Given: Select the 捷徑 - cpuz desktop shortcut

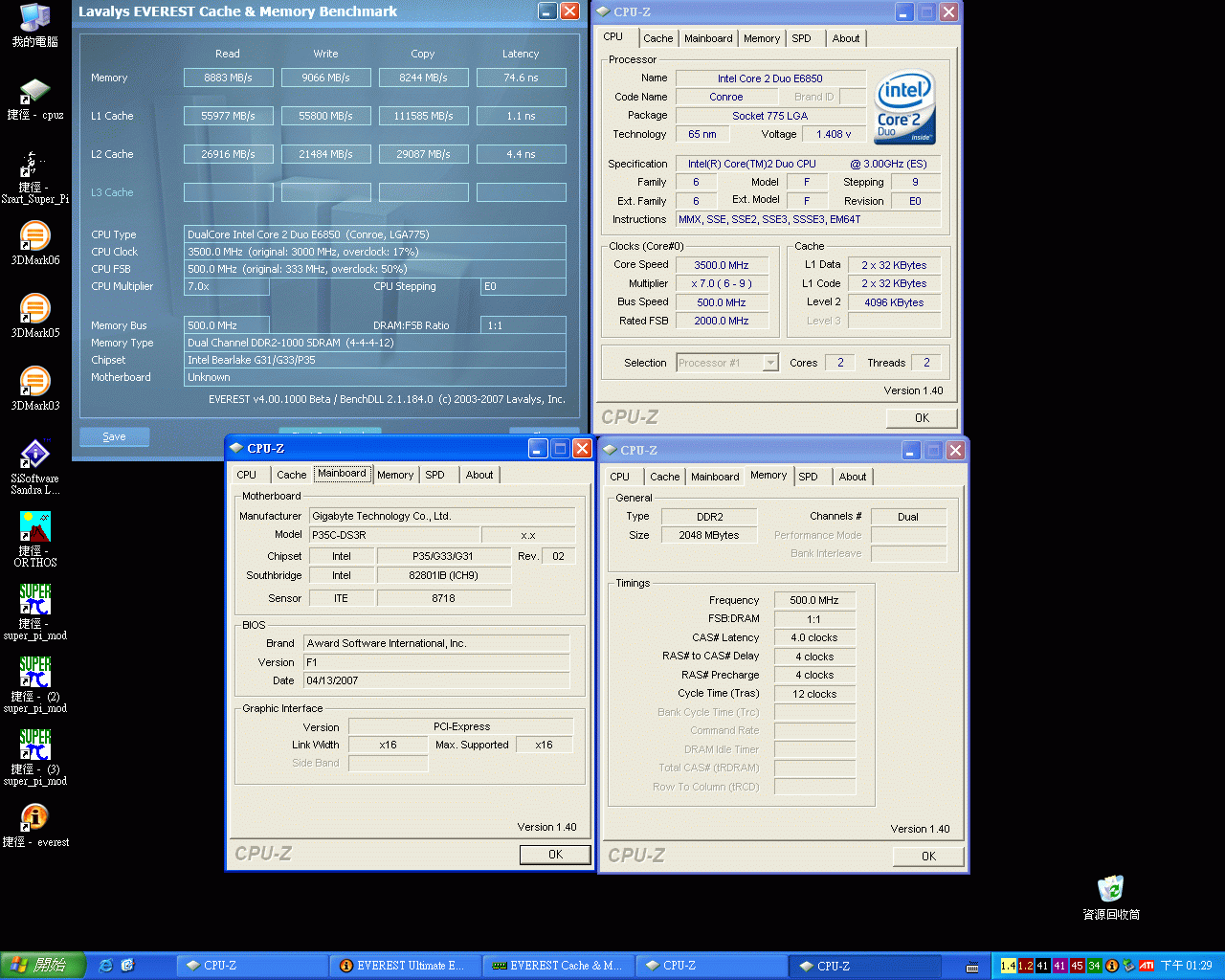Looking at the screenshot, I should point(35,100).
